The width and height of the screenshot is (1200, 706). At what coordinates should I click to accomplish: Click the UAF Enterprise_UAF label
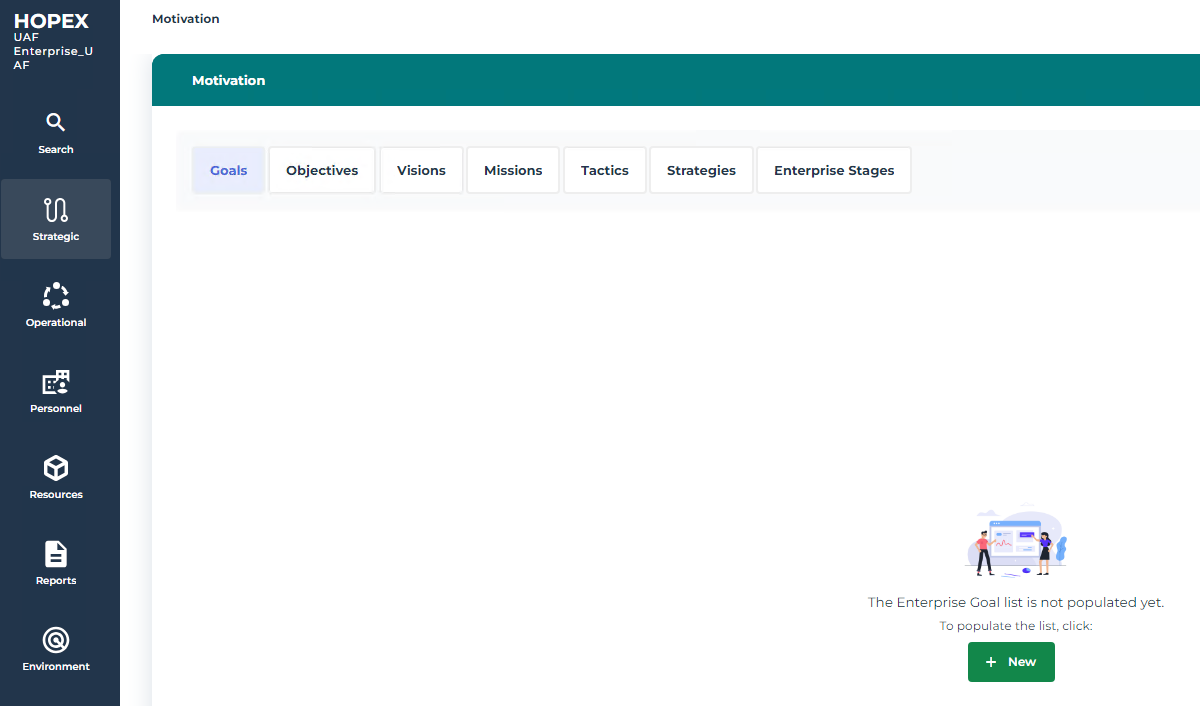53,51
